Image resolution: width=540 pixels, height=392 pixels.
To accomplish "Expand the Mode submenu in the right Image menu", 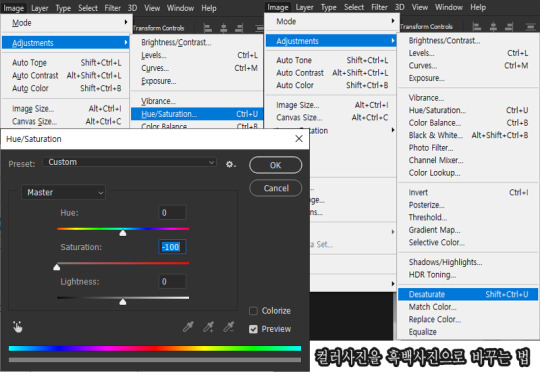I will [x=331, y=21].
